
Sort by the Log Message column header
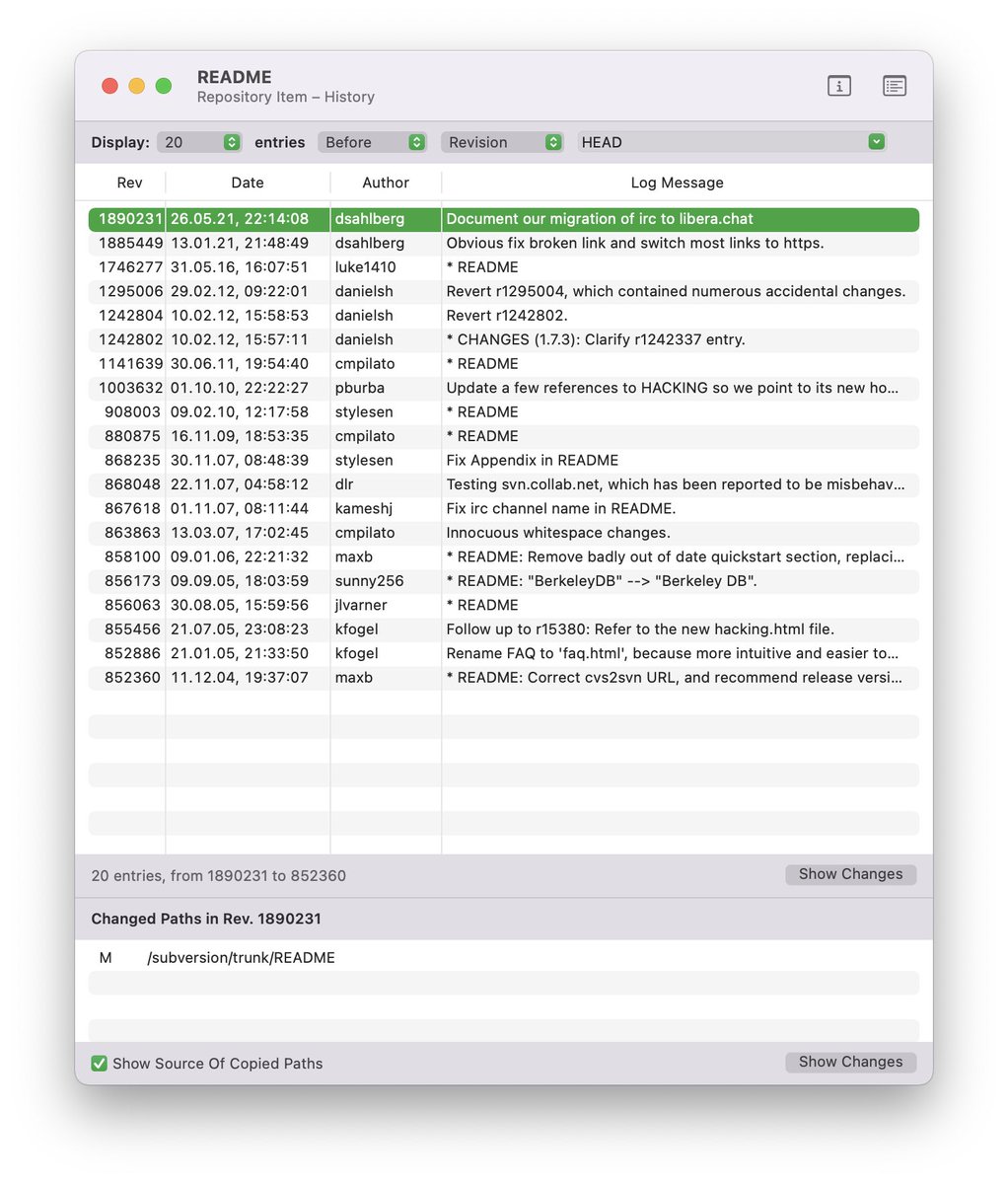(x=678, y=183)
